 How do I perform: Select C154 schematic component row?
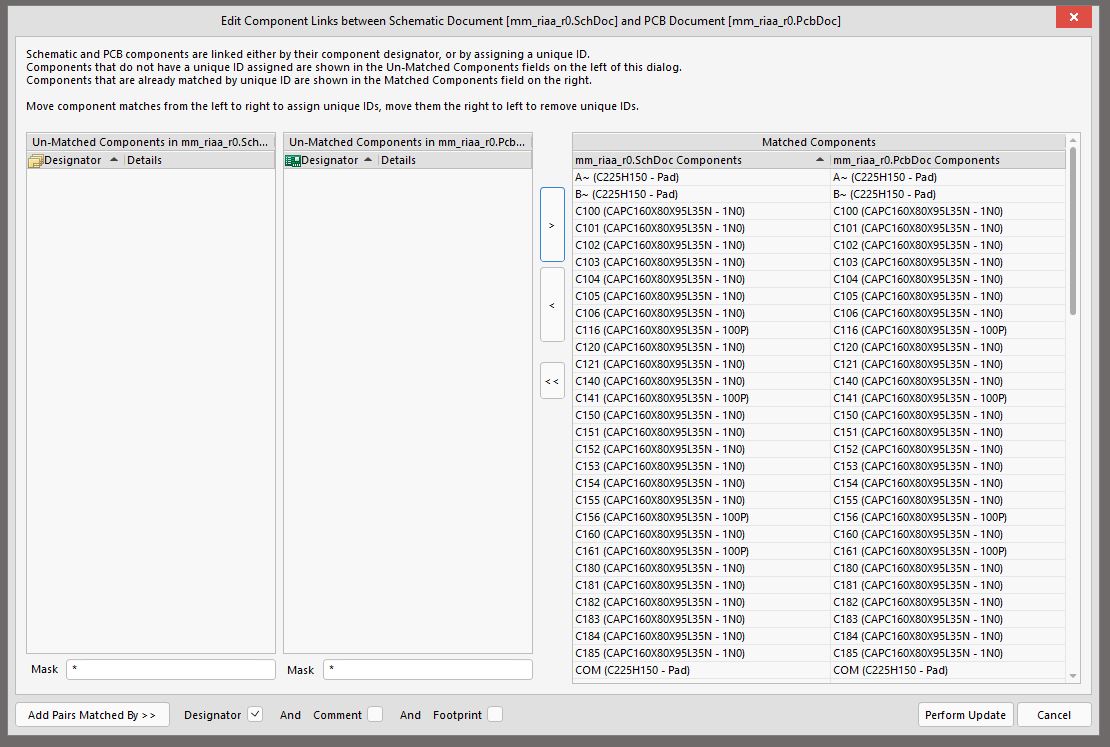[x=701, y=483]
